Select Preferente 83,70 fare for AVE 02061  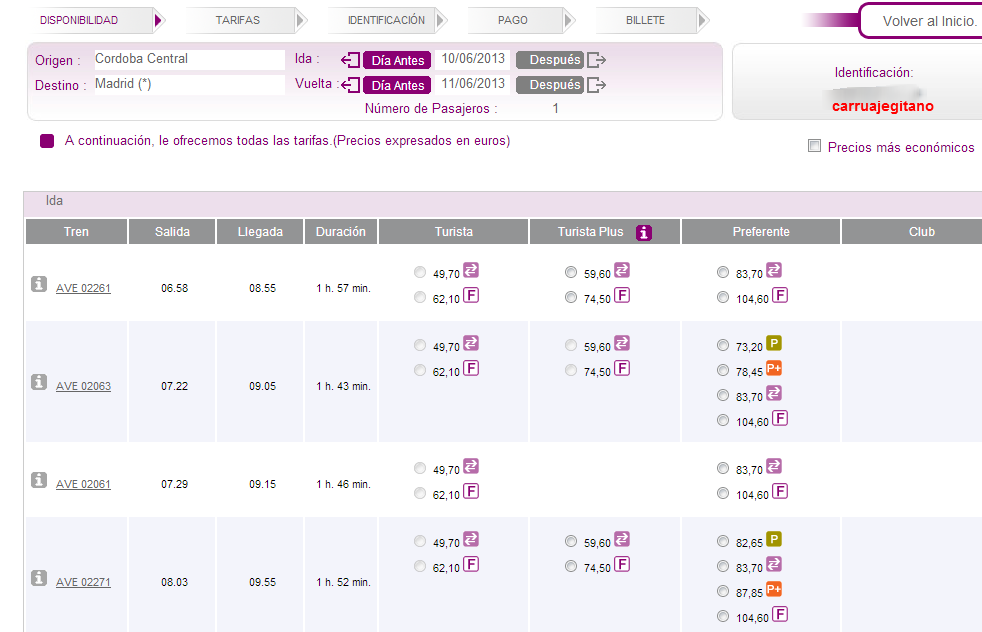click(x=723, y=469)
